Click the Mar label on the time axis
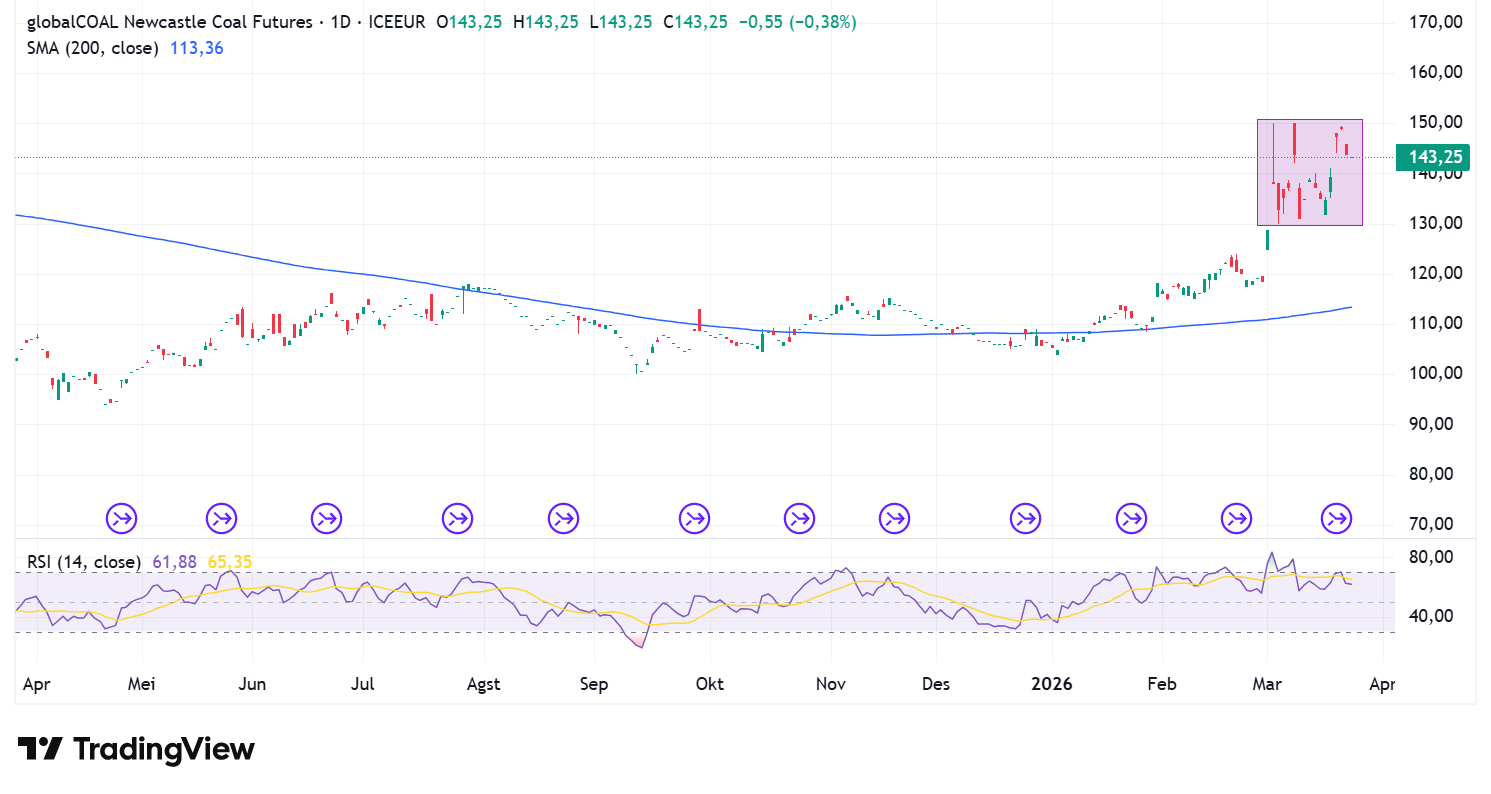This screenshot has height=794, width=1491. point(1268,685)
